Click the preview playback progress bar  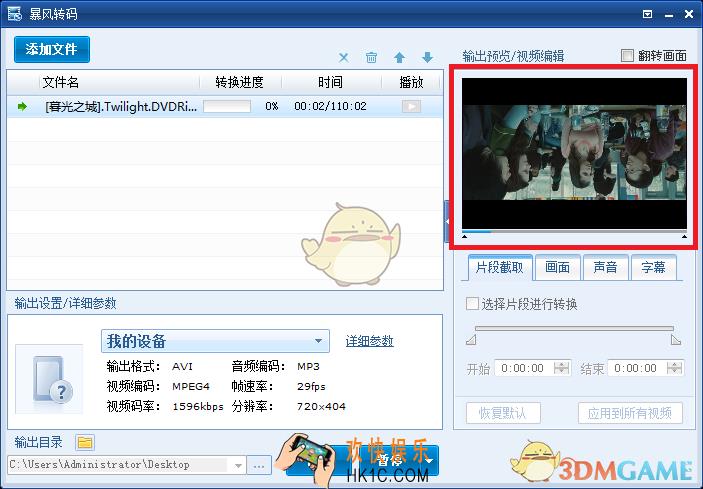pos(574,231)
